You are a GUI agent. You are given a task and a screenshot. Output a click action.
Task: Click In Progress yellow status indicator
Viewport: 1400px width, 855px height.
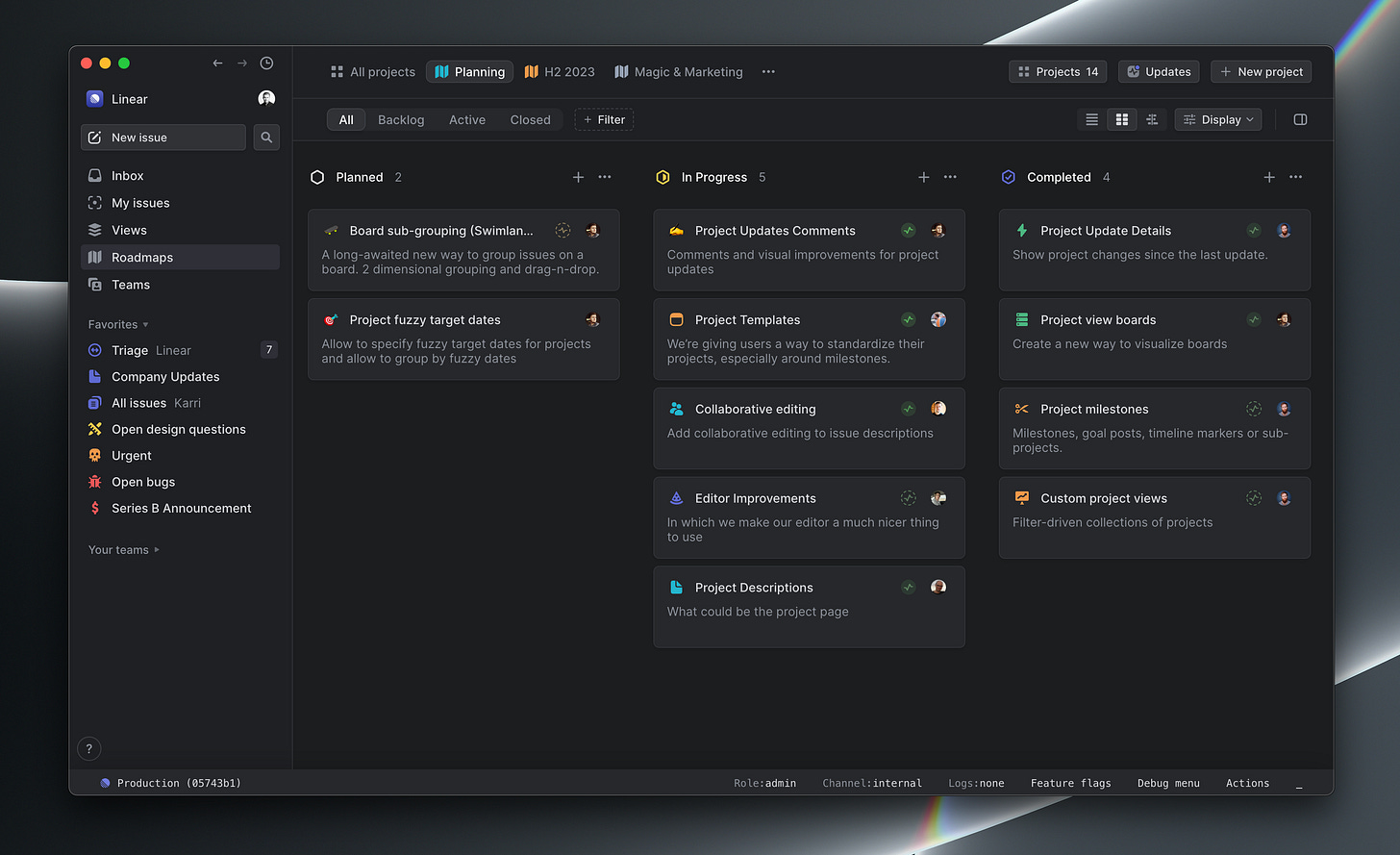tap(662, 177)
